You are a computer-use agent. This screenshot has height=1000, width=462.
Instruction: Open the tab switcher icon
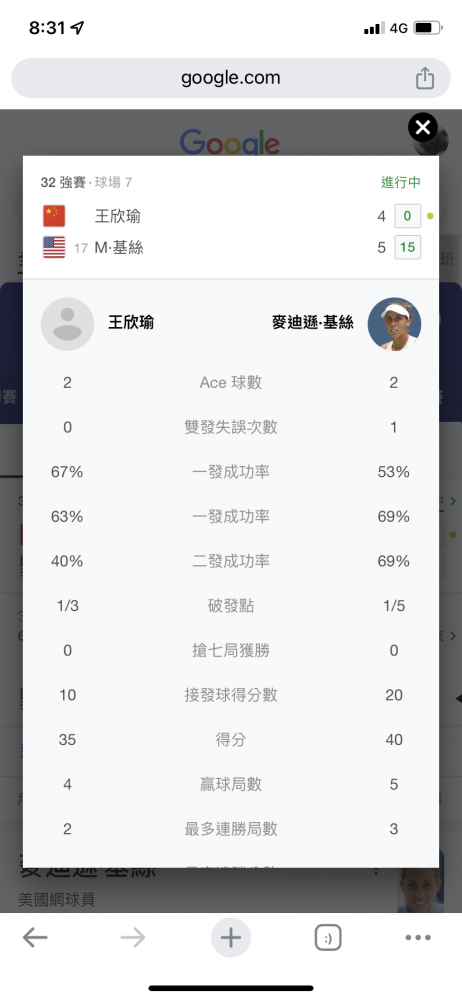328,938
